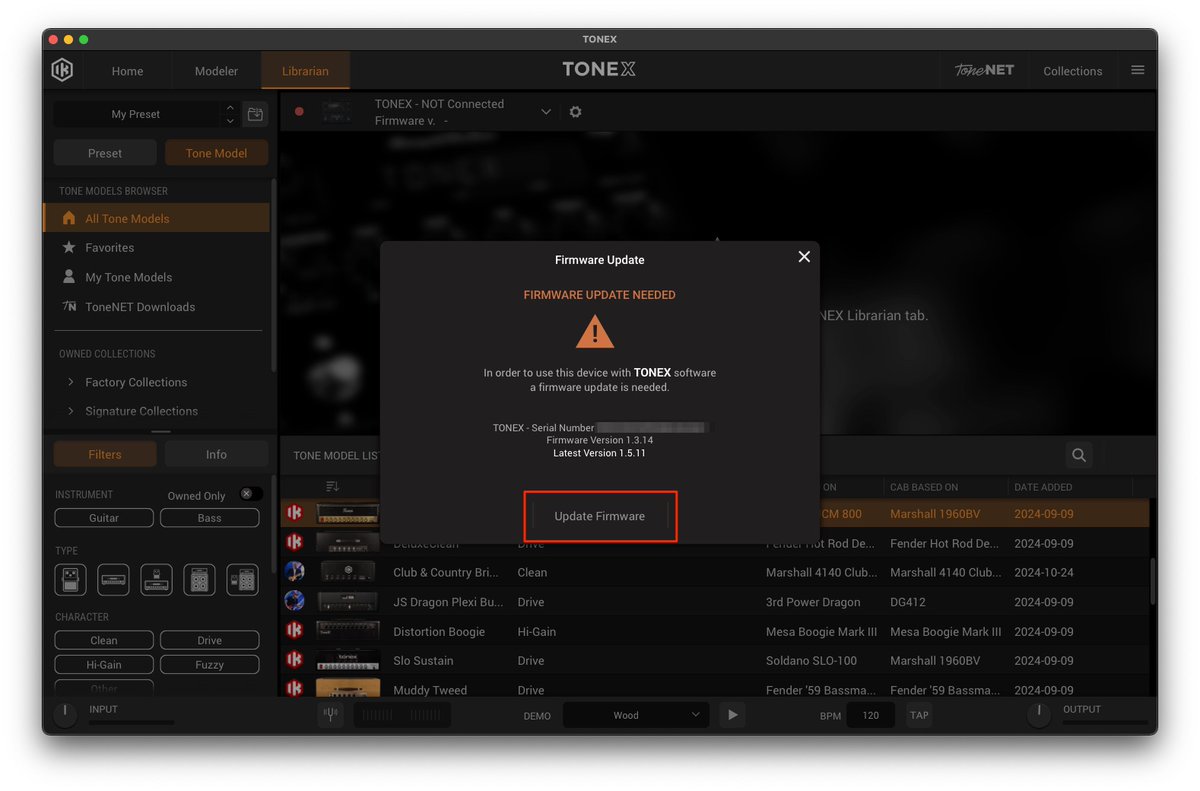Sort by CAB BASED ON column header
Image resolution: width=1200 pixels, height=791 pixels.
(x=924, y=487)
